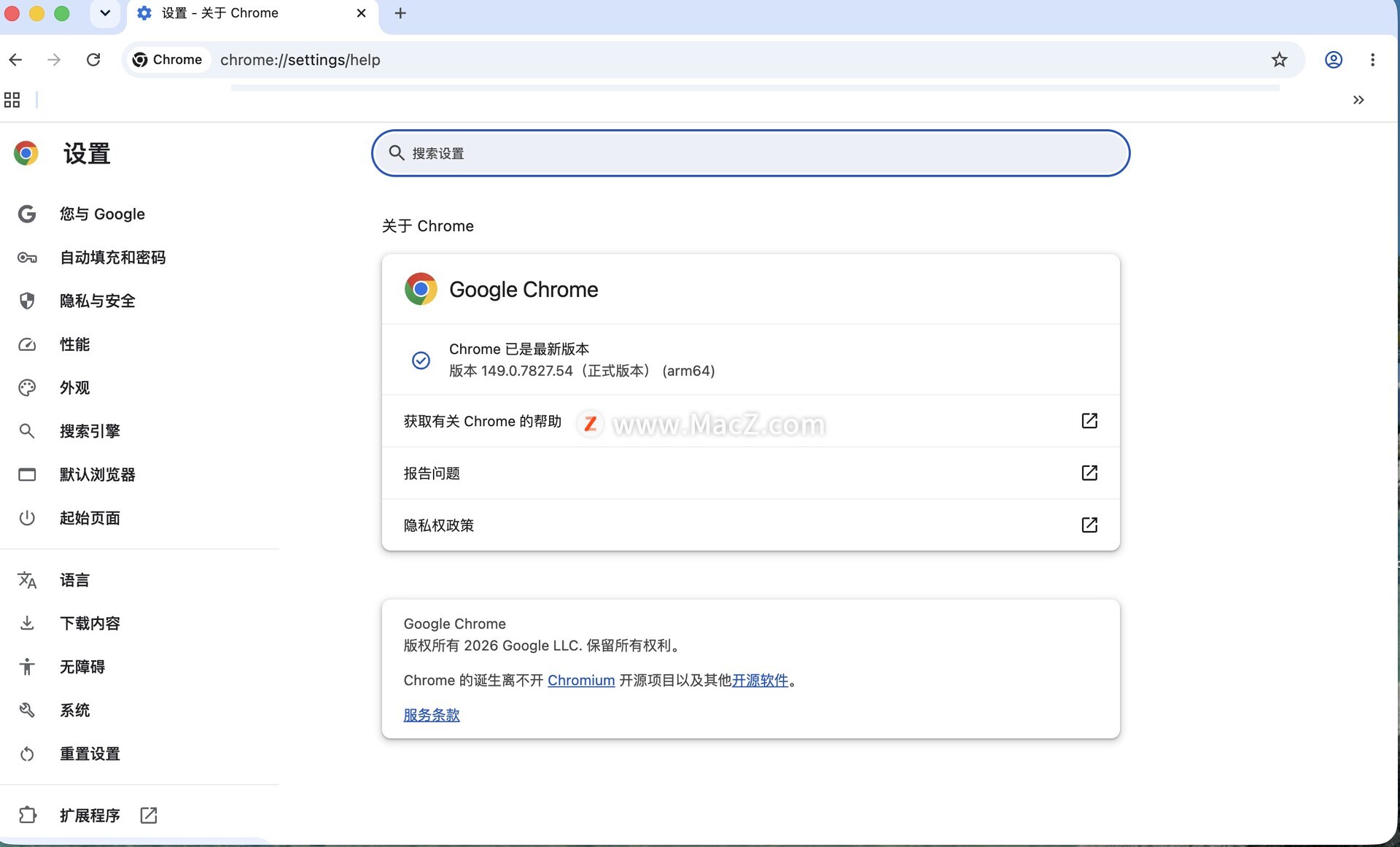Go to 外观 settings
This screenshot has height=847, width=1400.
[74, 387]
